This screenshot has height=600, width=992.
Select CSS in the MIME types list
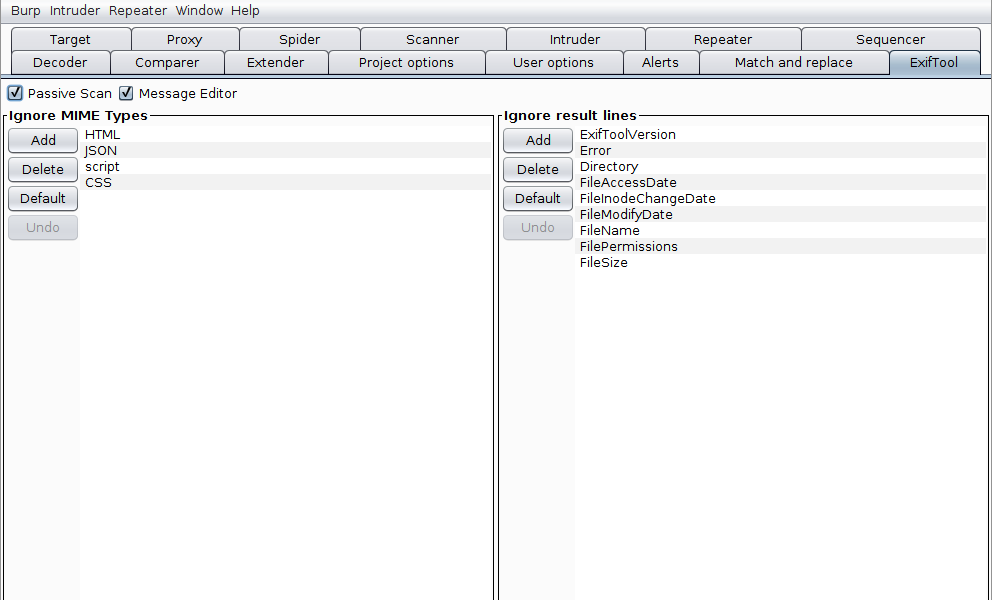286,182
